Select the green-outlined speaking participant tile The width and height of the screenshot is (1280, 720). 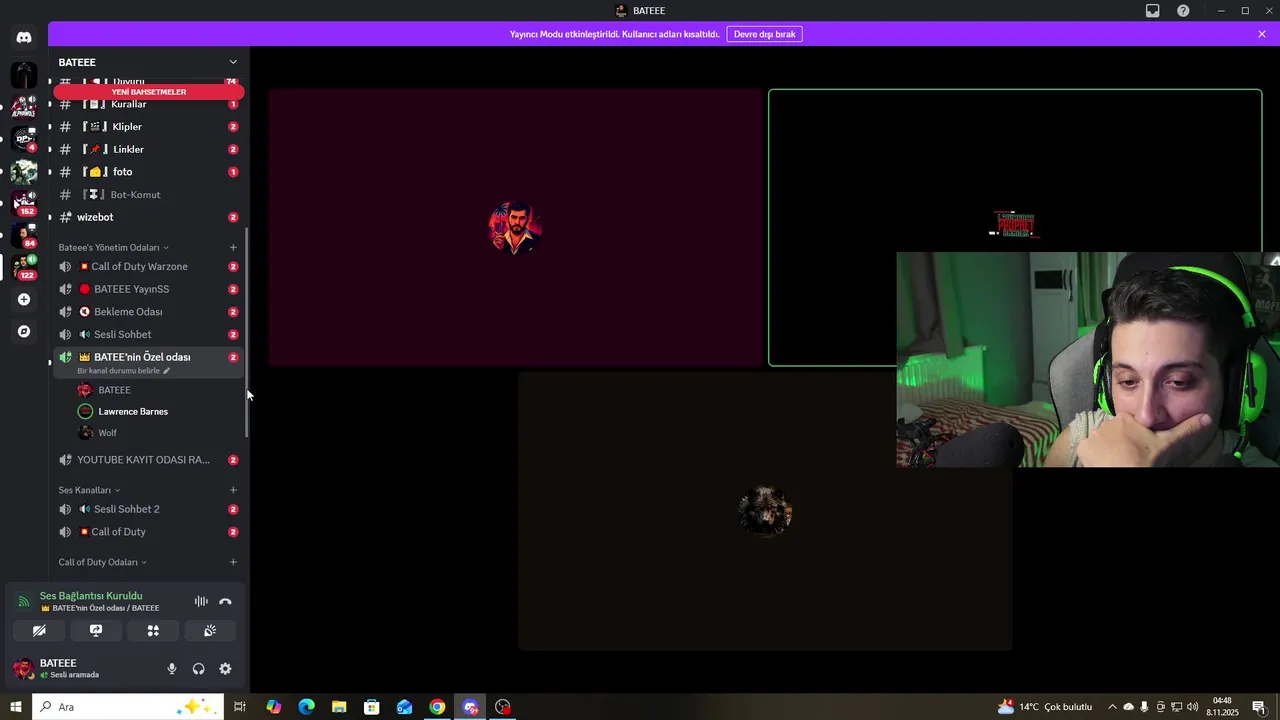(x=1015, y=228)
